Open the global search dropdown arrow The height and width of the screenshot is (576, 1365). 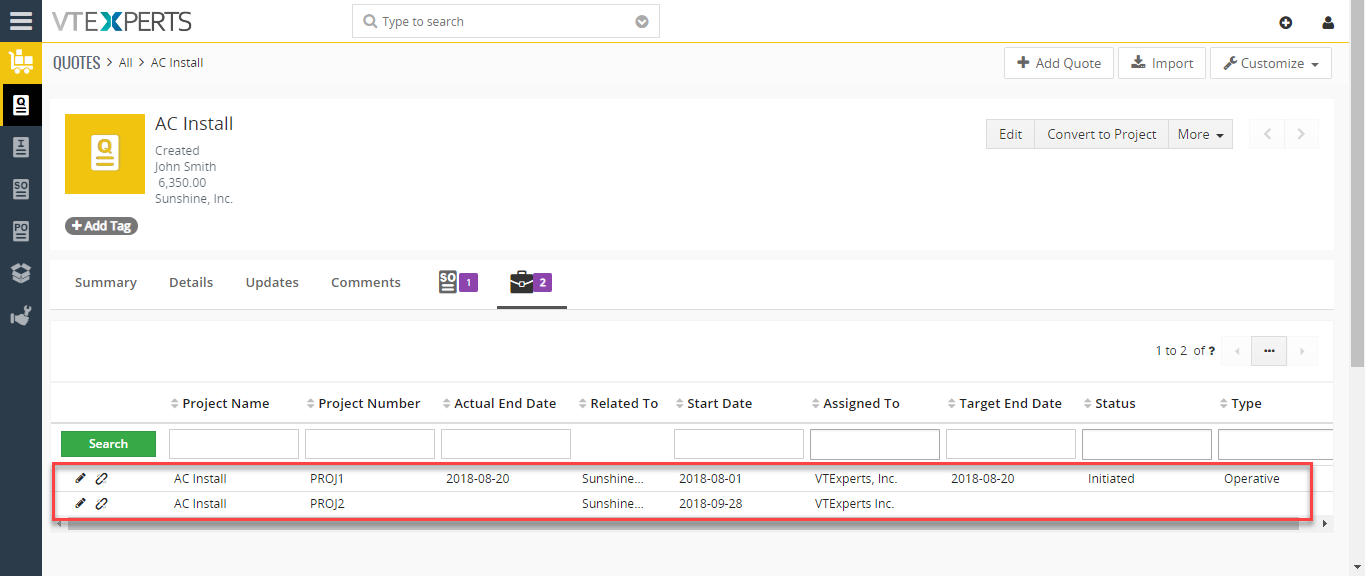coord(642,22)
